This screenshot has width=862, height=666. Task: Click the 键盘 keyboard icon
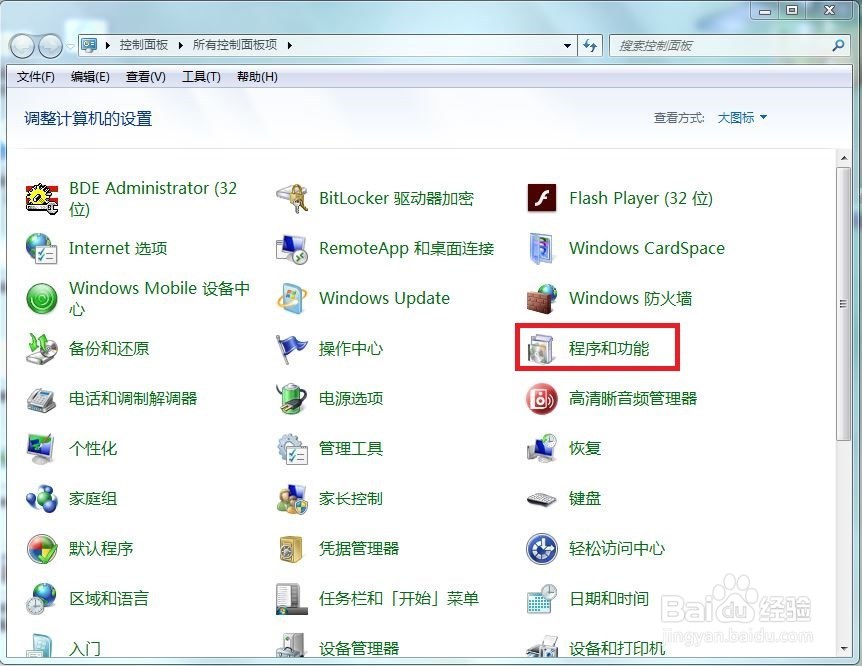(x=542, y=499)
